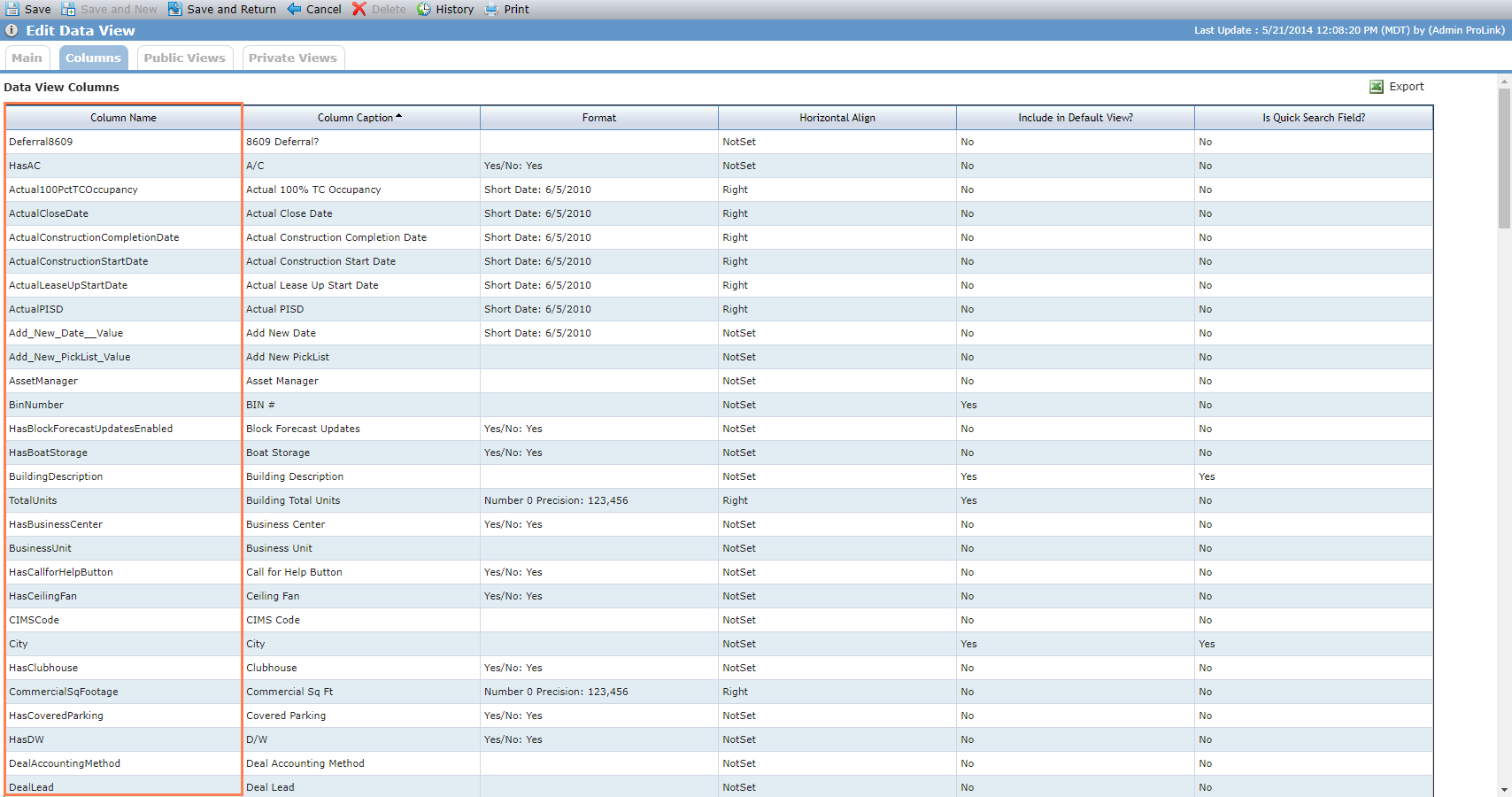The height and width of the screenshot is (797, 1512).
Task: Switch to the Main tab
Action: 27,58
